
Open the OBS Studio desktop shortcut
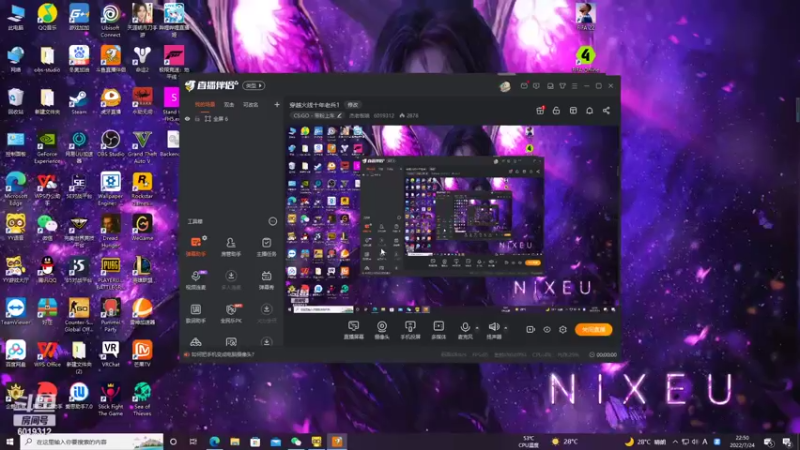point(110,143)
